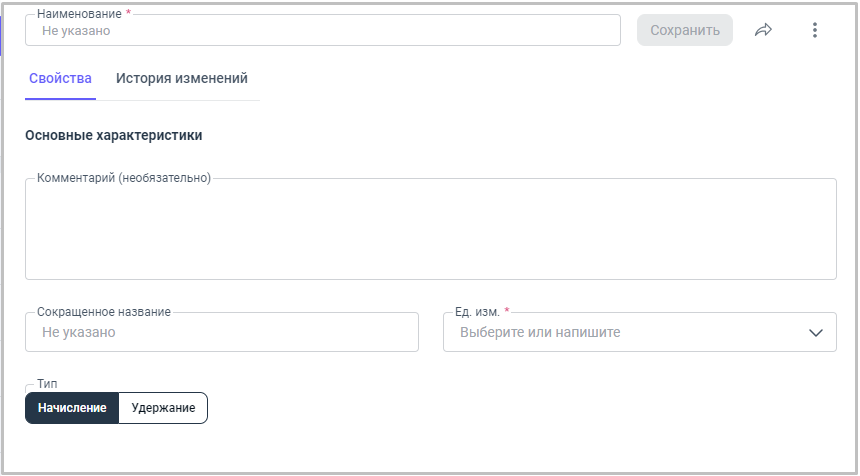Viewport: 860px width, 476px height.
Task: Expand the unit dropdown chevron arrow
Action: click(815, 333)
